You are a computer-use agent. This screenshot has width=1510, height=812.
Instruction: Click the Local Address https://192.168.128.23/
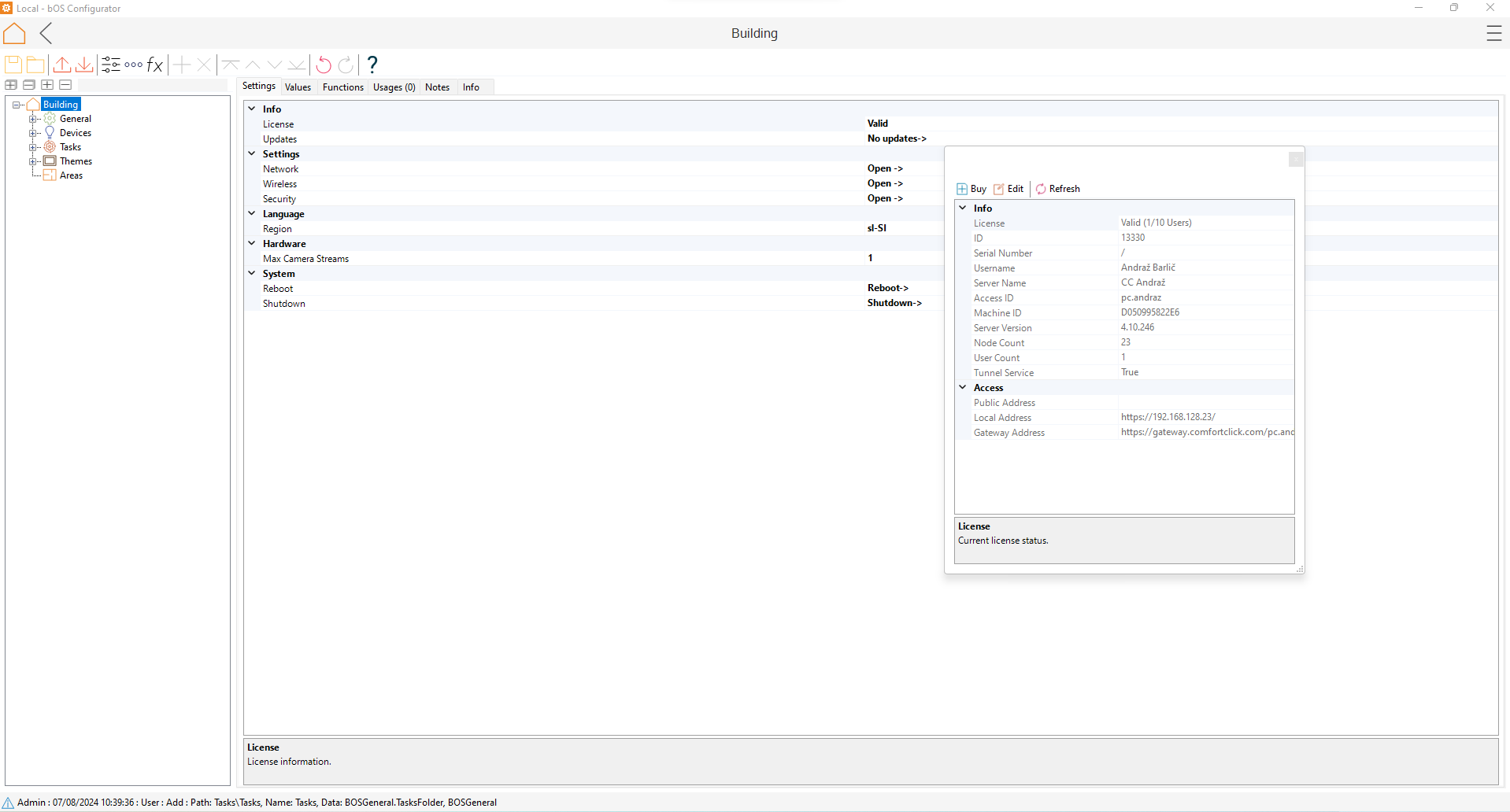(x=1168, y=417)
